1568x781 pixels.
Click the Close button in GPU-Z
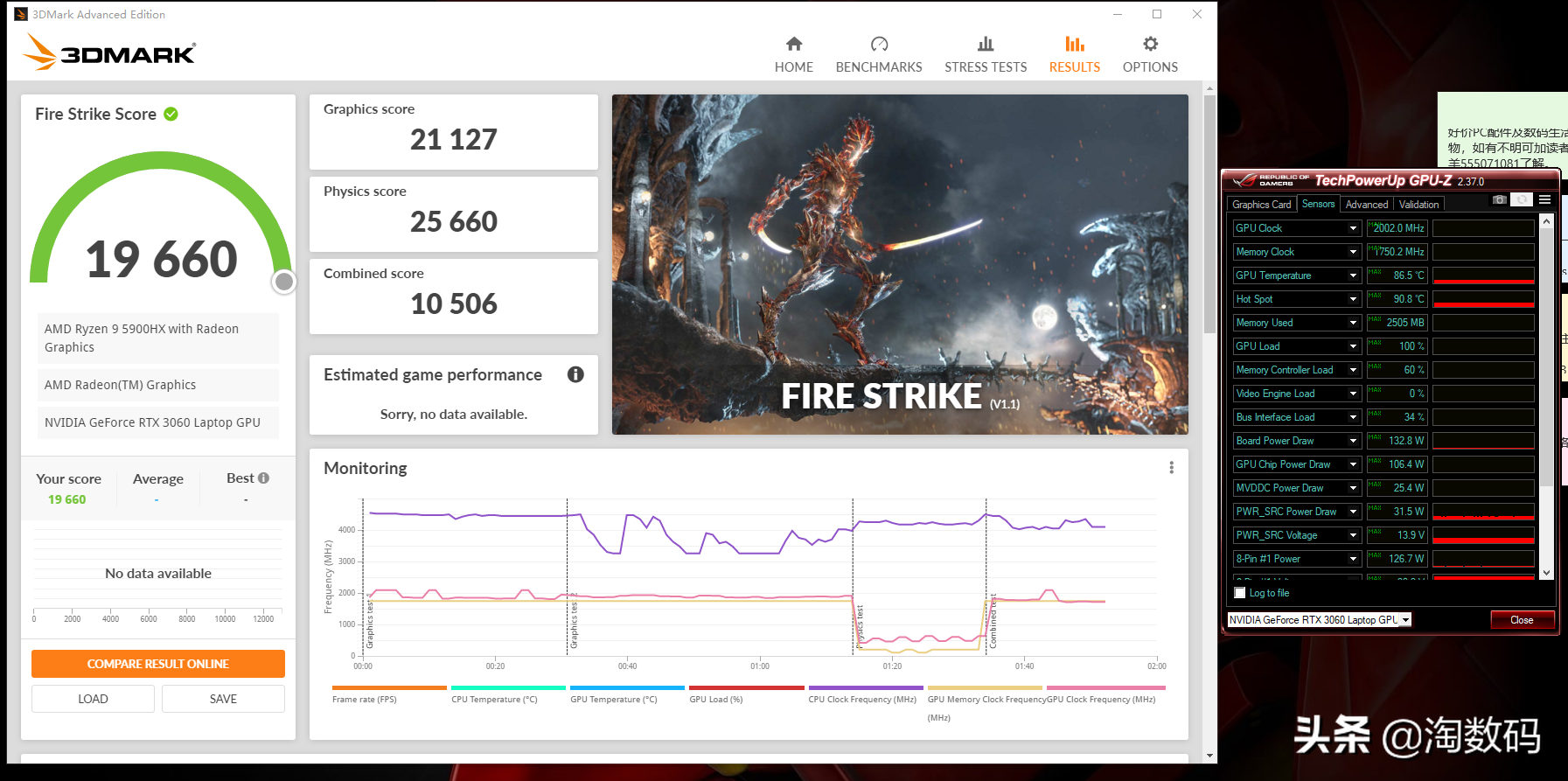pyautogui.click(x=1522, y=620)
